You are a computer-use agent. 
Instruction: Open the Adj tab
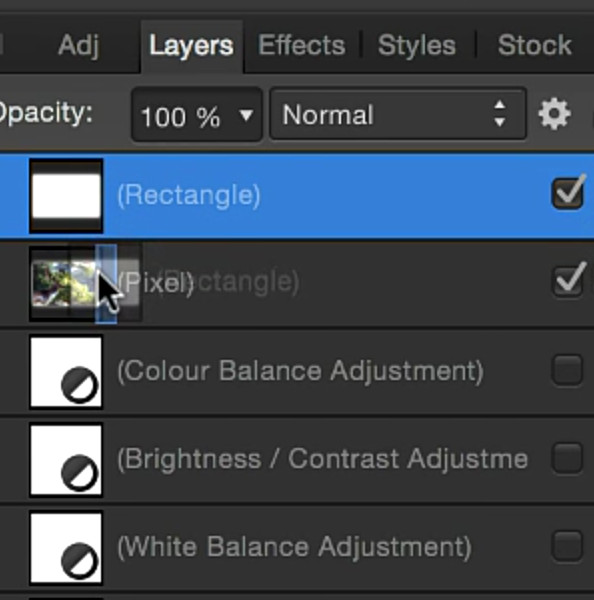point(79,46)
